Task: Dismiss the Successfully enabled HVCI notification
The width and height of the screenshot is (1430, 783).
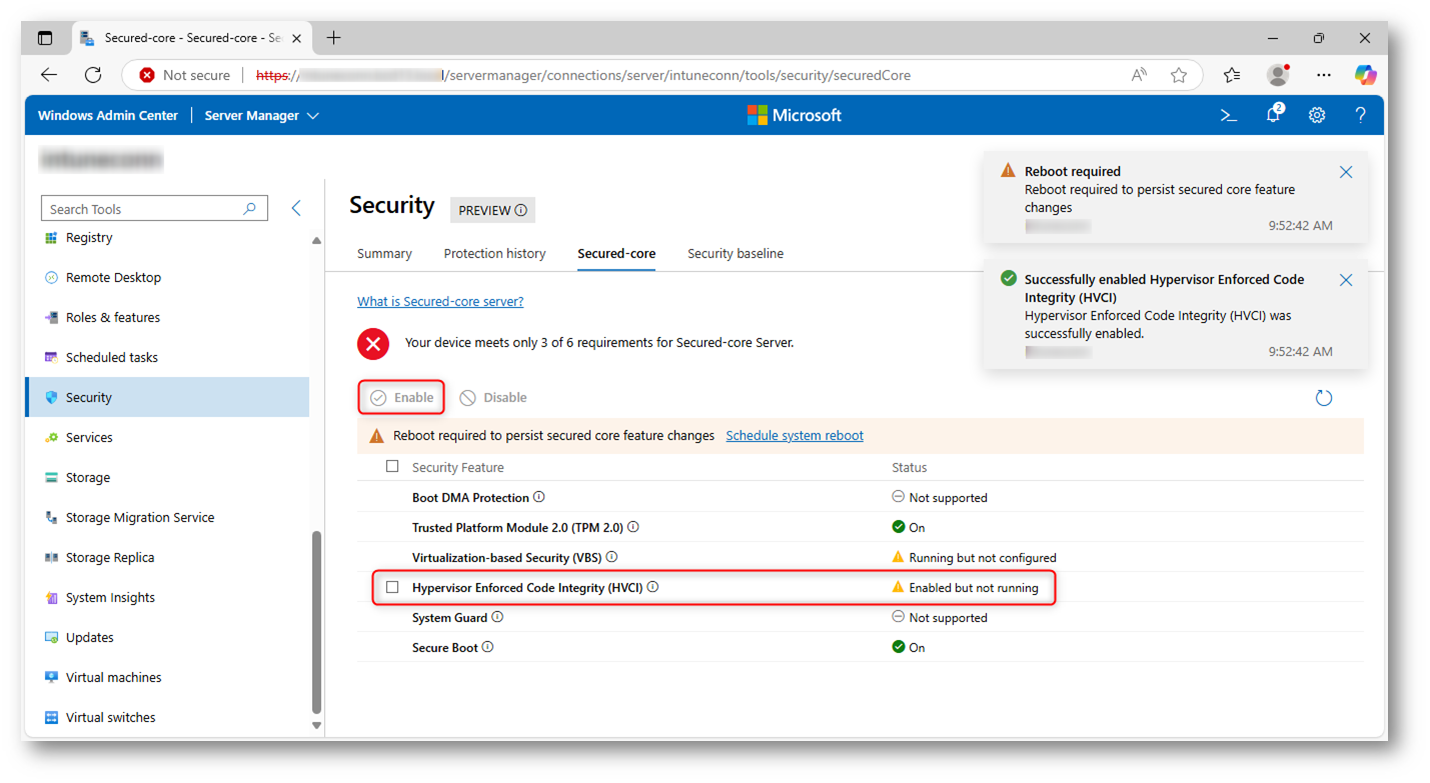Action: (x=1346, y=280)
